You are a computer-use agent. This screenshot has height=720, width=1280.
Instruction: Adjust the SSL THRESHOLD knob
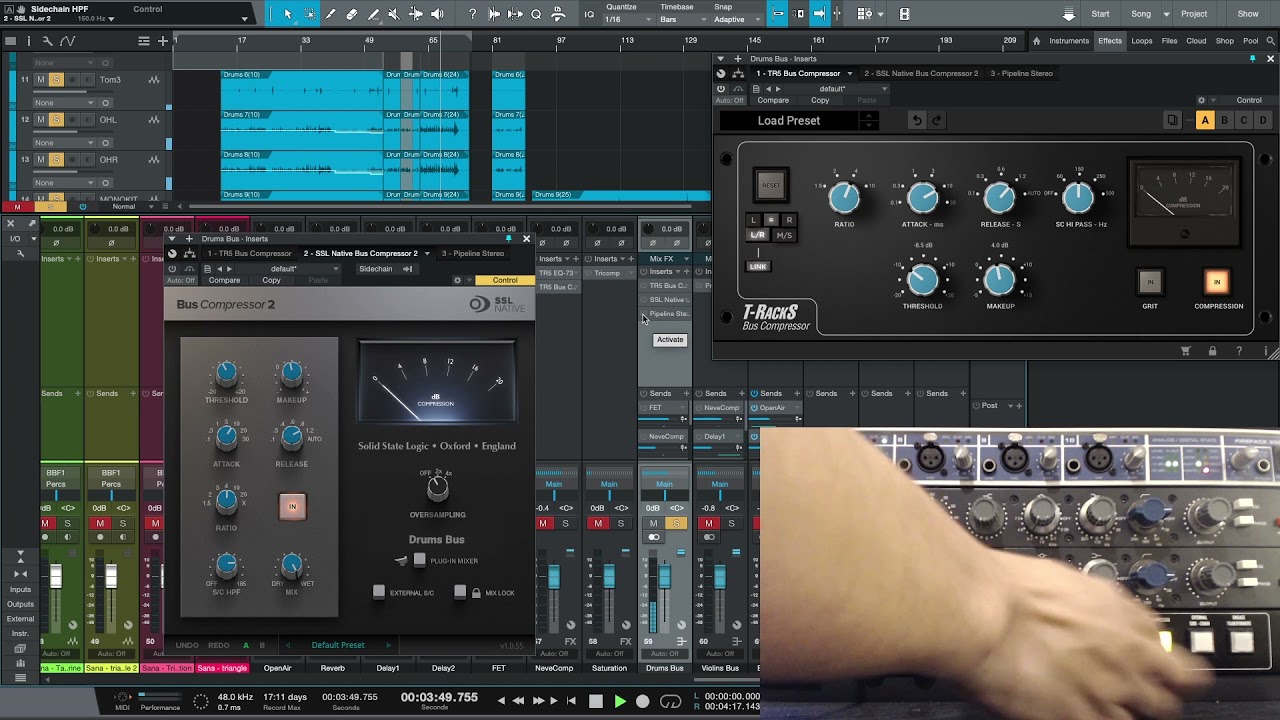226,375
